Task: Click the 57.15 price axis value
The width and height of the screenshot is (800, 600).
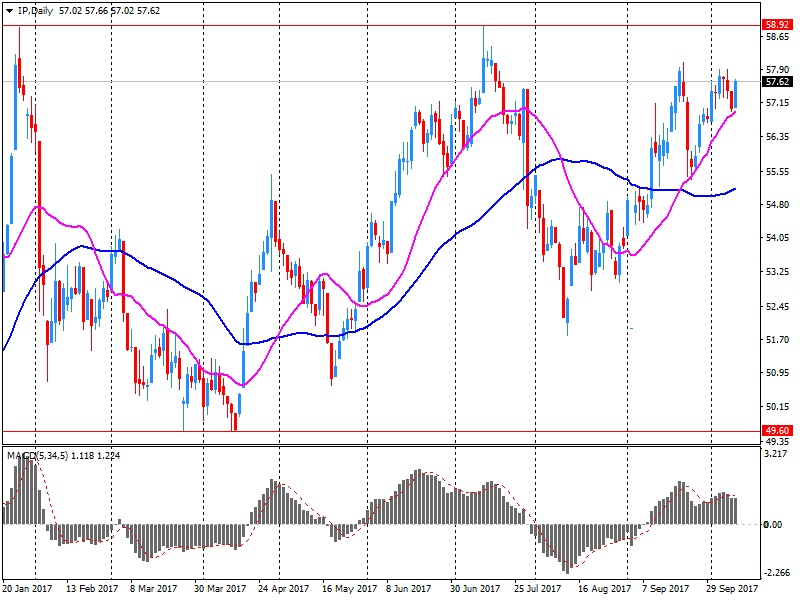Action: tap(777, 103)
